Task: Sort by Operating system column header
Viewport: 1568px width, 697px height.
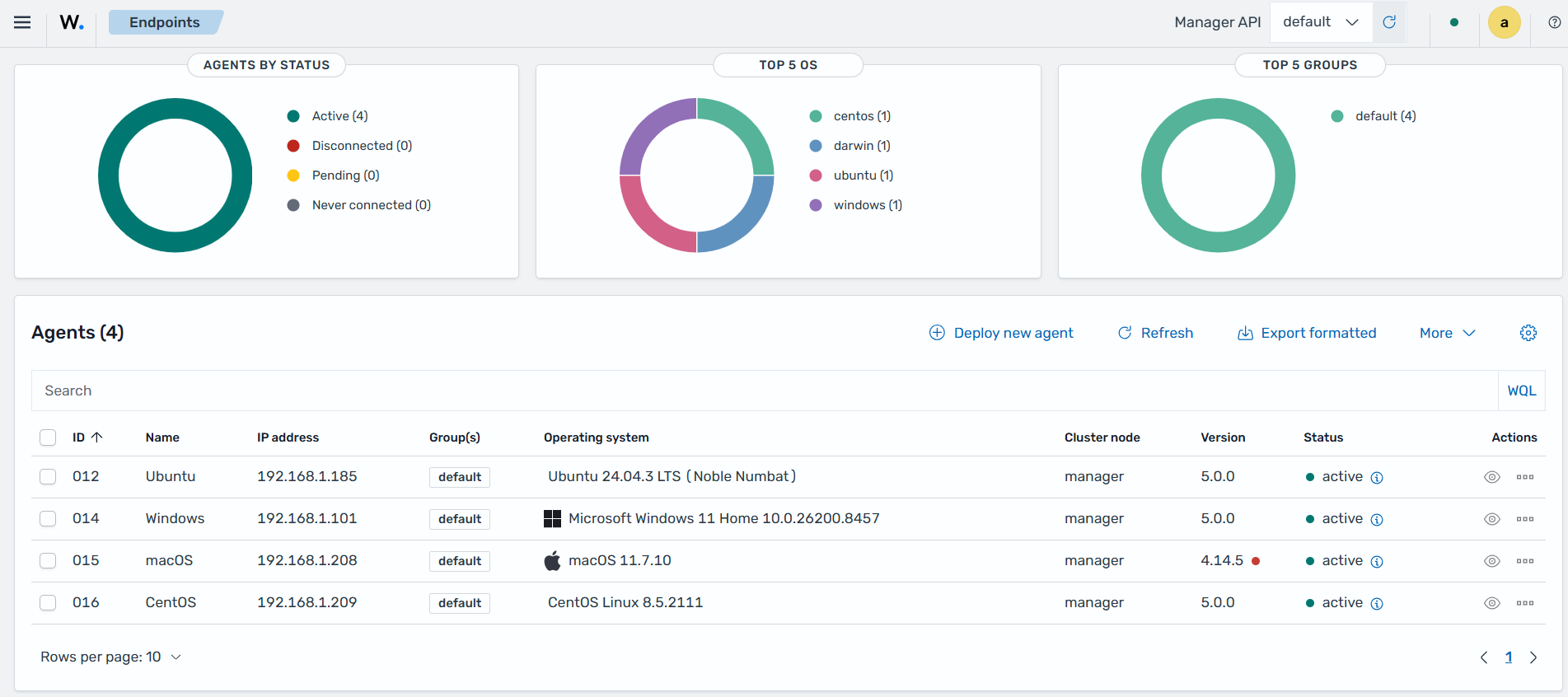Action: [x=596, y=437]
